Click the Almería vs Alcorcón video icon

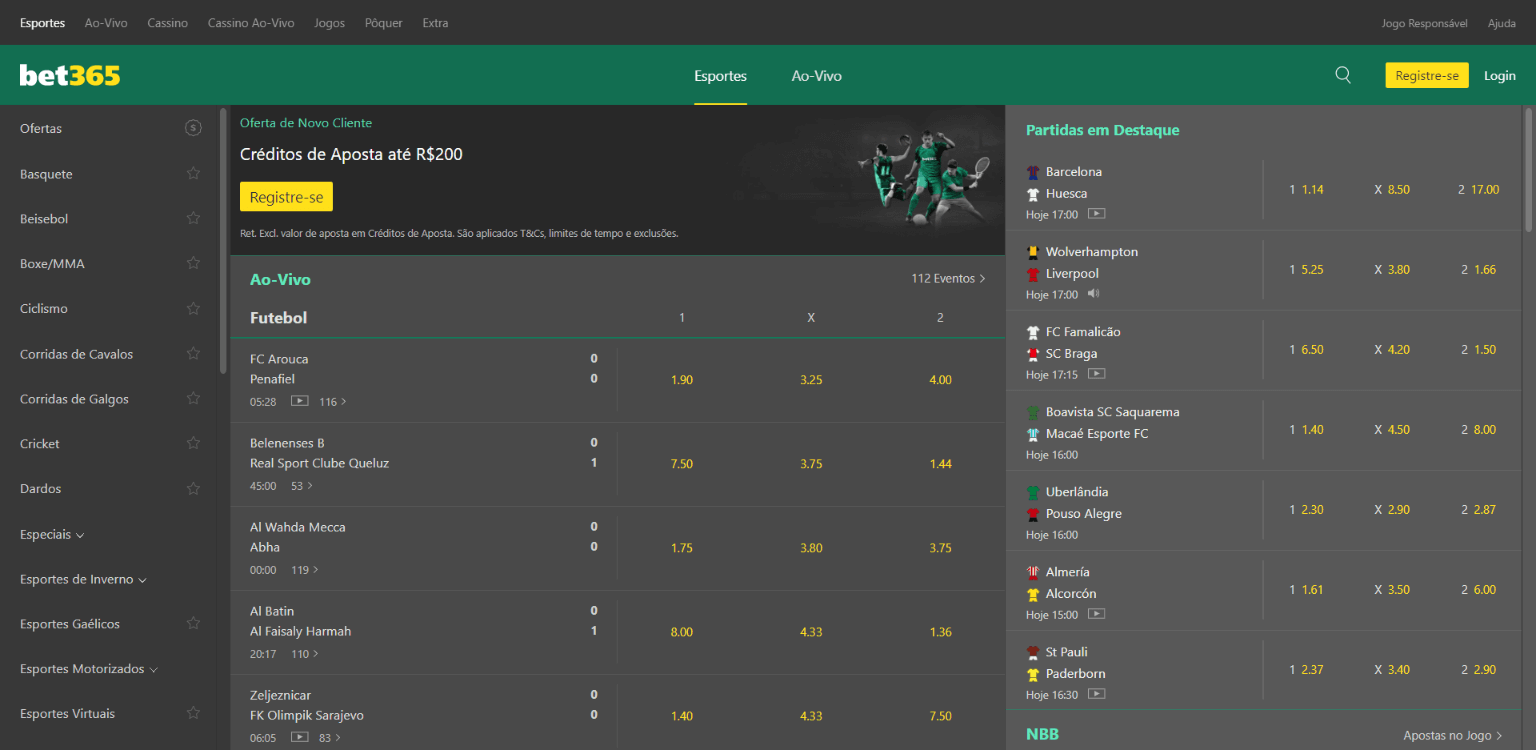coord(1096,614)
